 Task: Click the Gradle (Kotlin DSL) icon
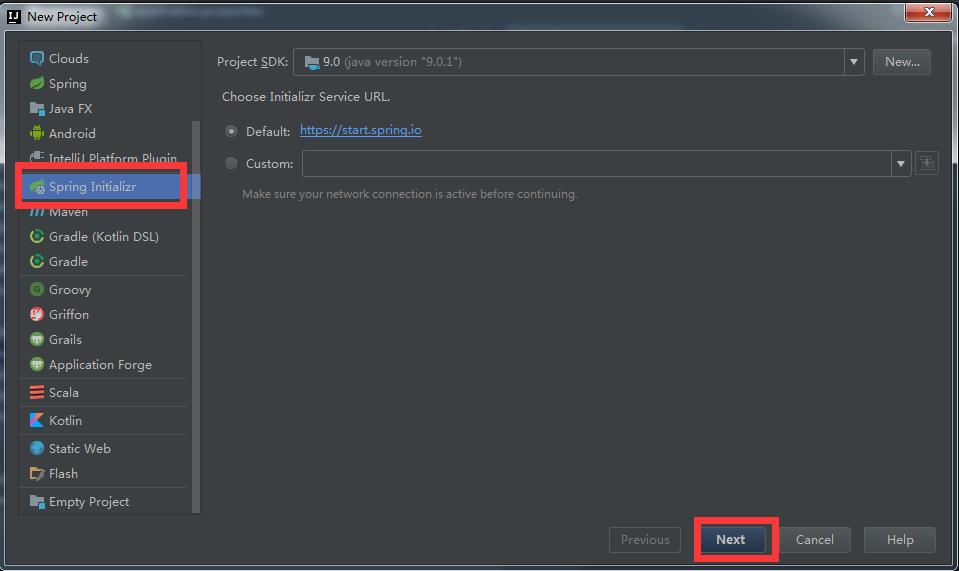(x=37, y=236)
